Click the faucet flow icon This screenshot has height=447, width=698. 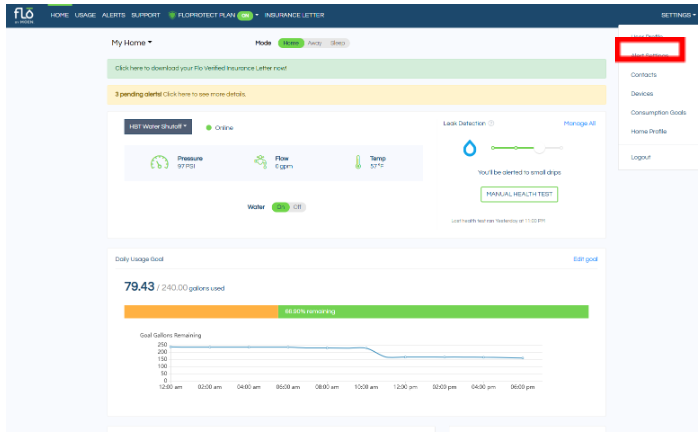pyautogui.click(x=260, y=162)
